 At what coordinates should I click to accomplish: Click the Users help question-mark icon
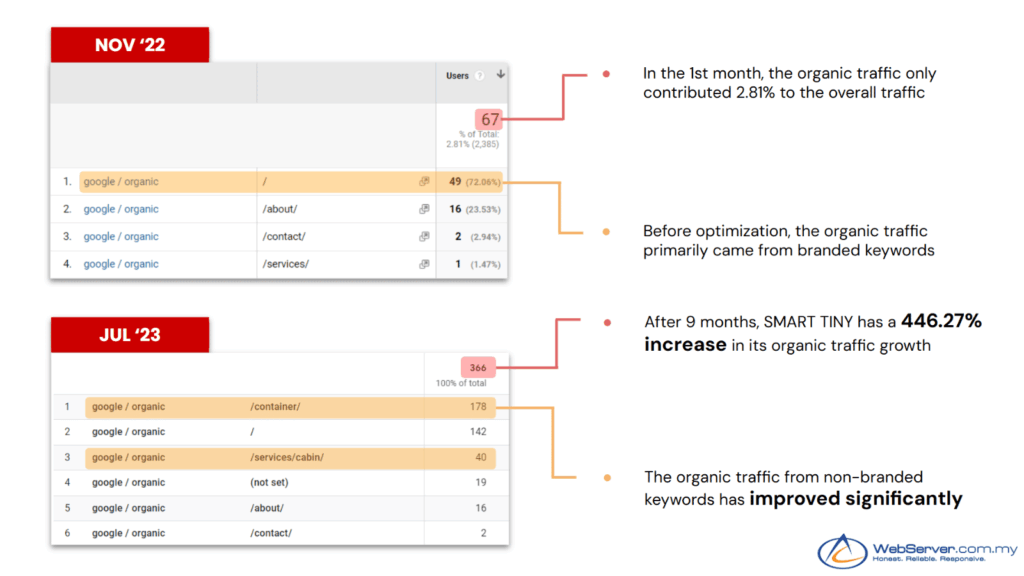(x=480, y=76)
